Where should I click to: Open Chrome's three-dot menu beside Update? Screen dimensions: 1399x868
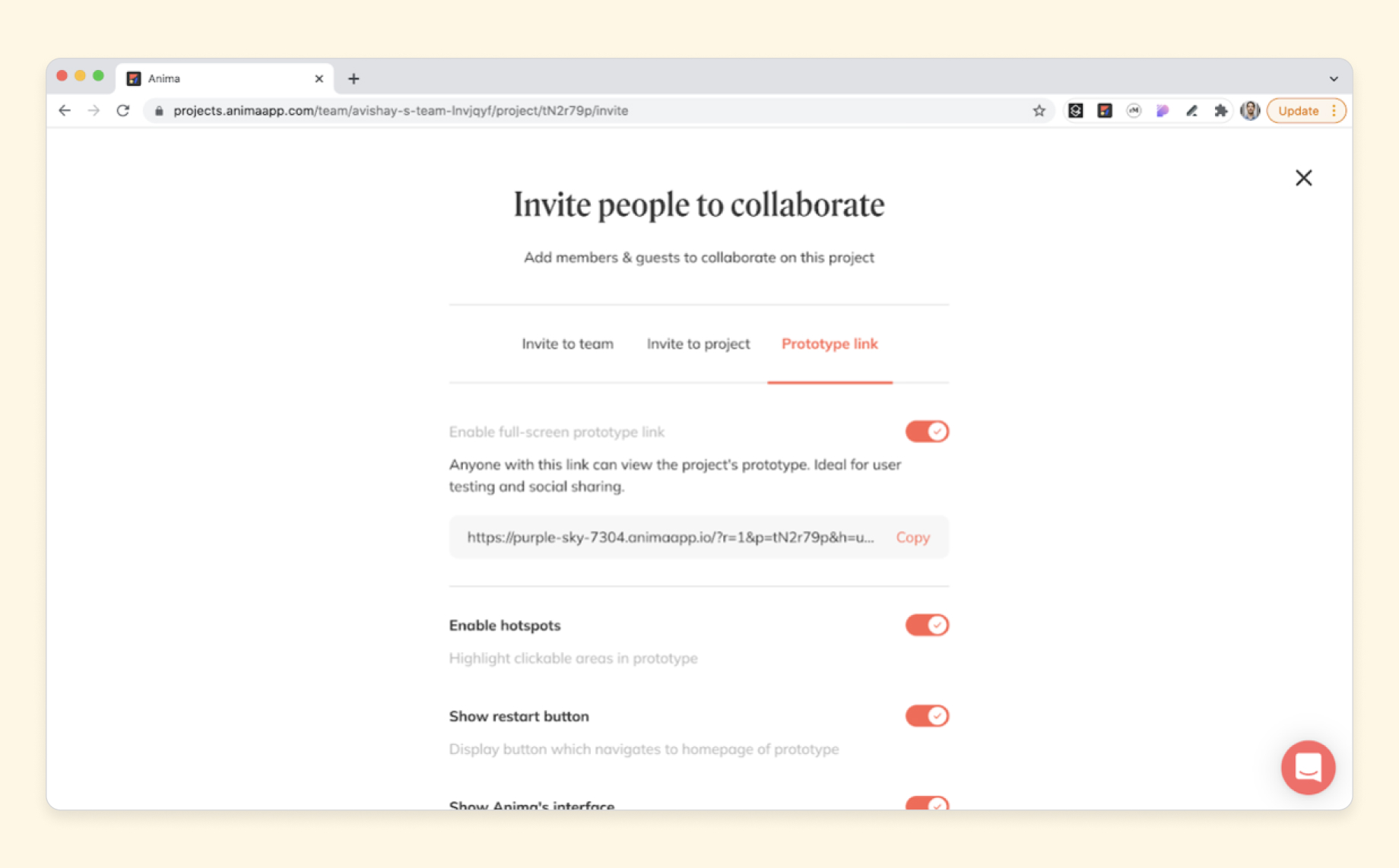1334,111
